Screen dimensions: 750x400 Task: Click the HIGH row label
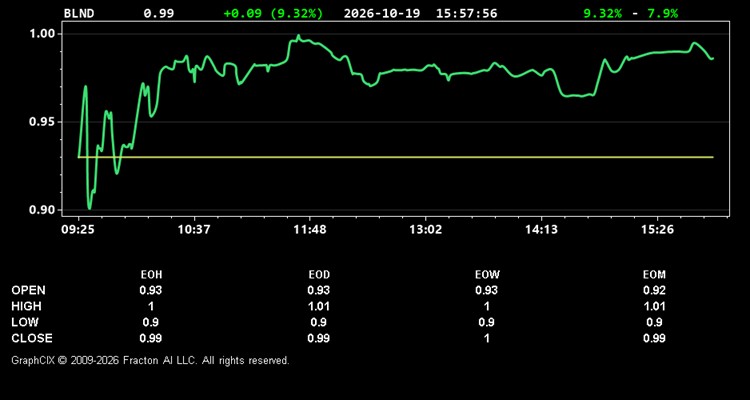[x=26, y=306]
